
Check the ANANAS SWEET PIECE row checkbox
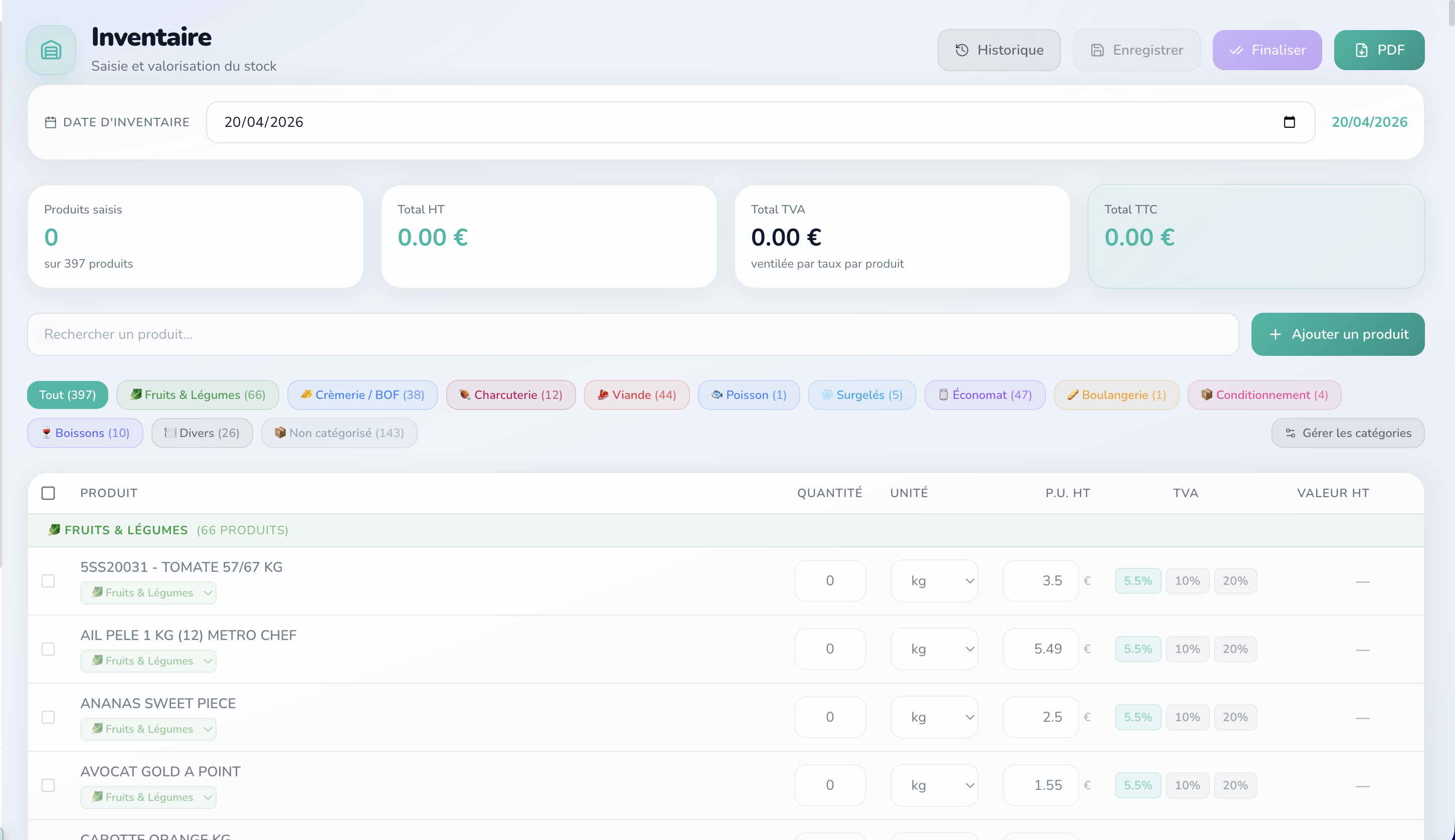click(49, 717)
